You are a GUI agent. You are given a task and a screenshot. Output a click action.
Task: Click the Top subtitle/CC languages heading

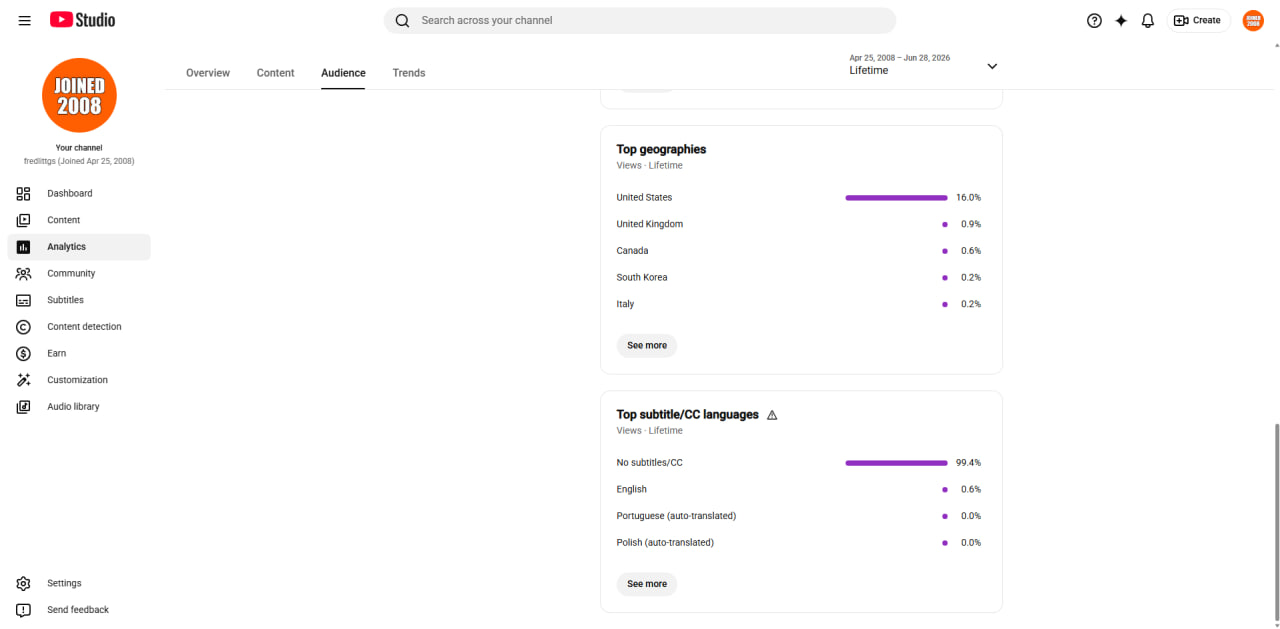click(688, 415)
